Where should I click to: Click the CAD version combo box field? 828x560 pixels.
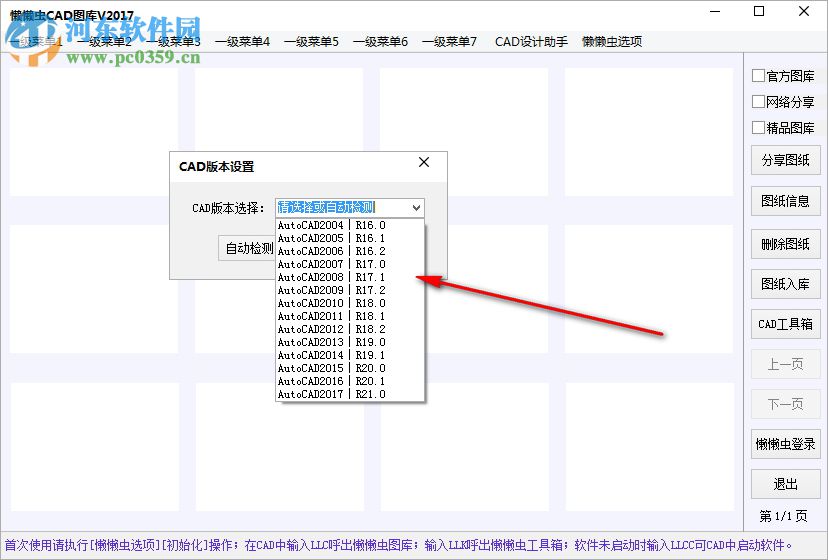pyautogui.click(x=350, y=208)
